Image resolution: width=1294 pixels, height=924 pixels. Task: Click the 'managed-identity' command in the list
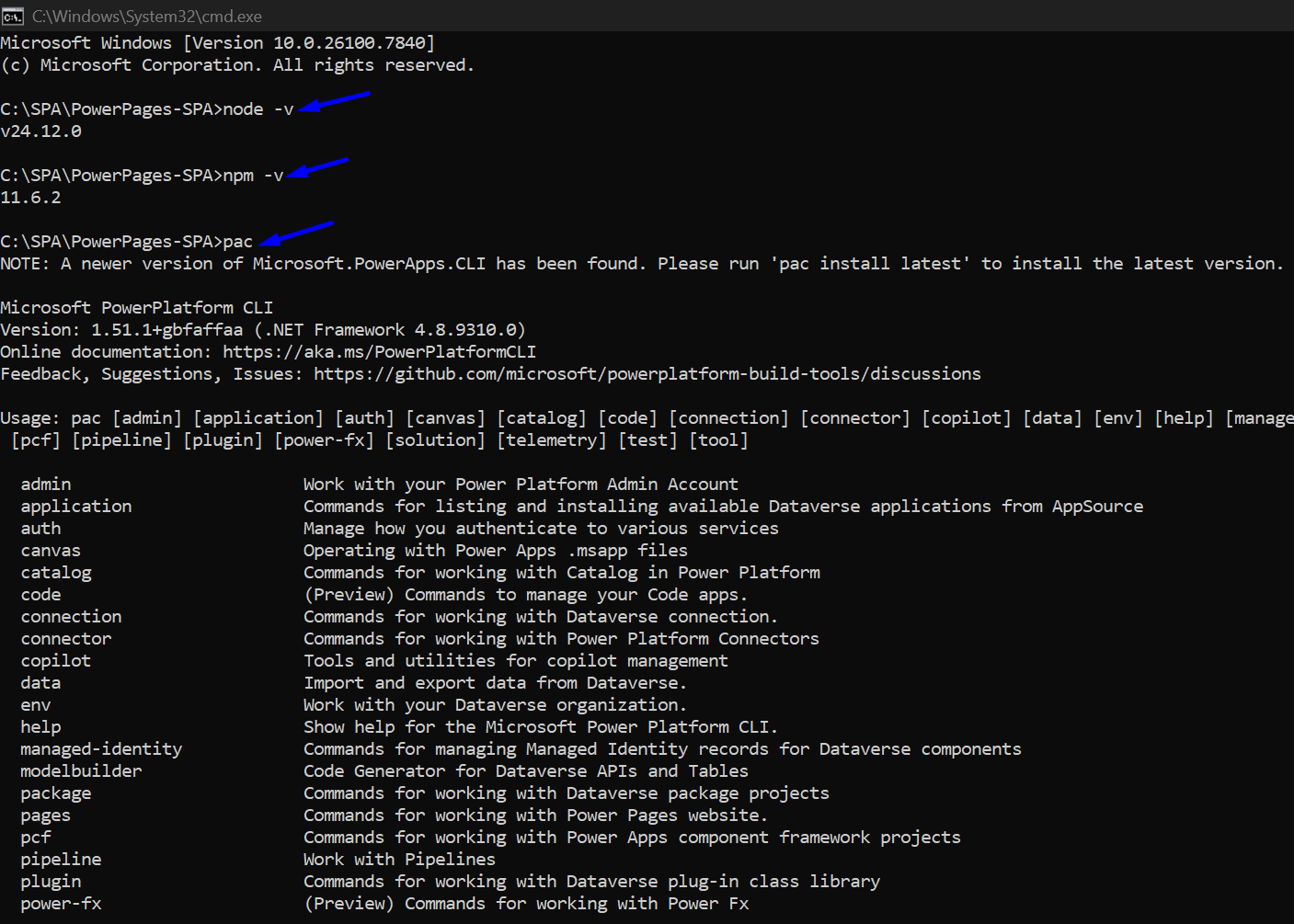coord(101,749)
